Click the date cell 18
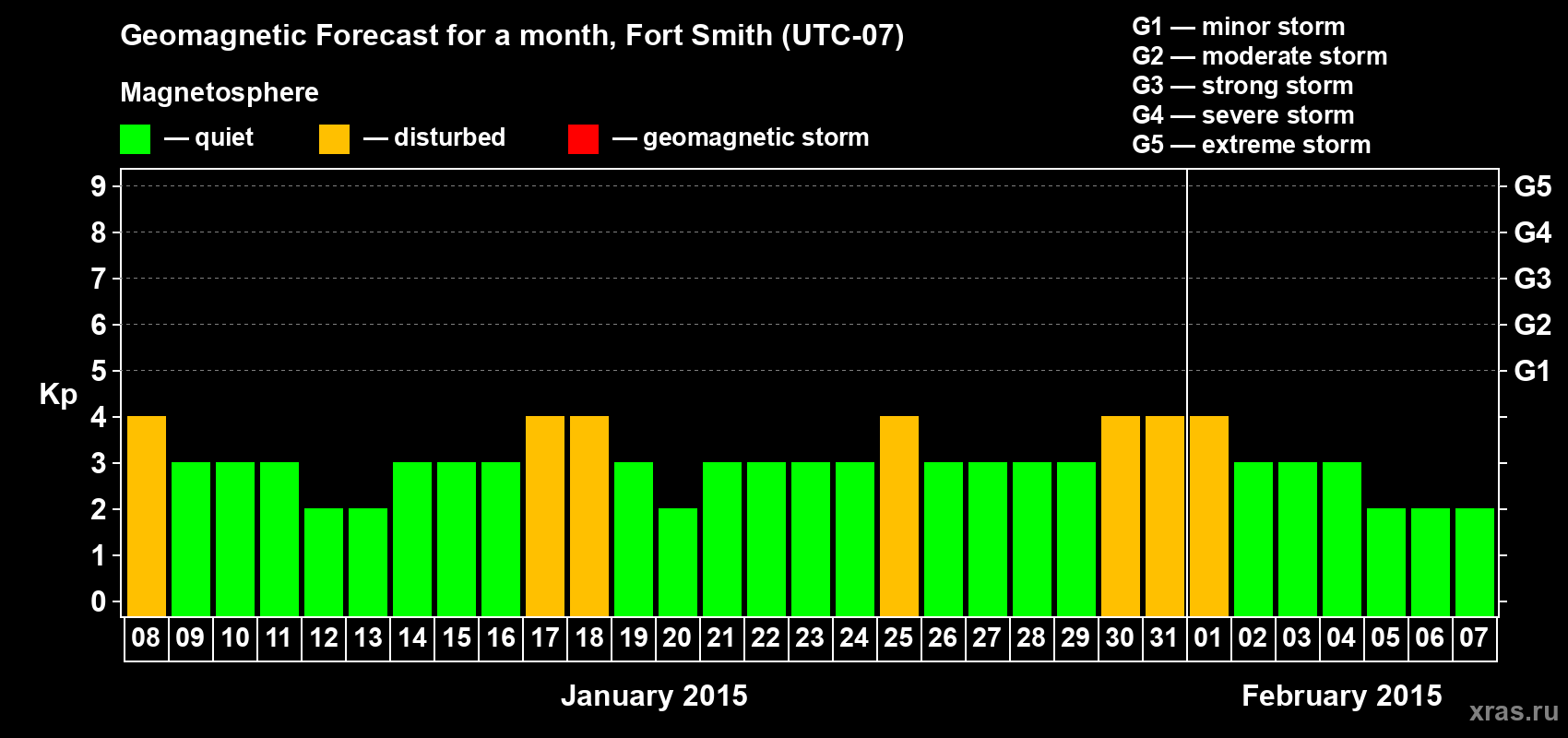1568x738 pixels. 589,638
